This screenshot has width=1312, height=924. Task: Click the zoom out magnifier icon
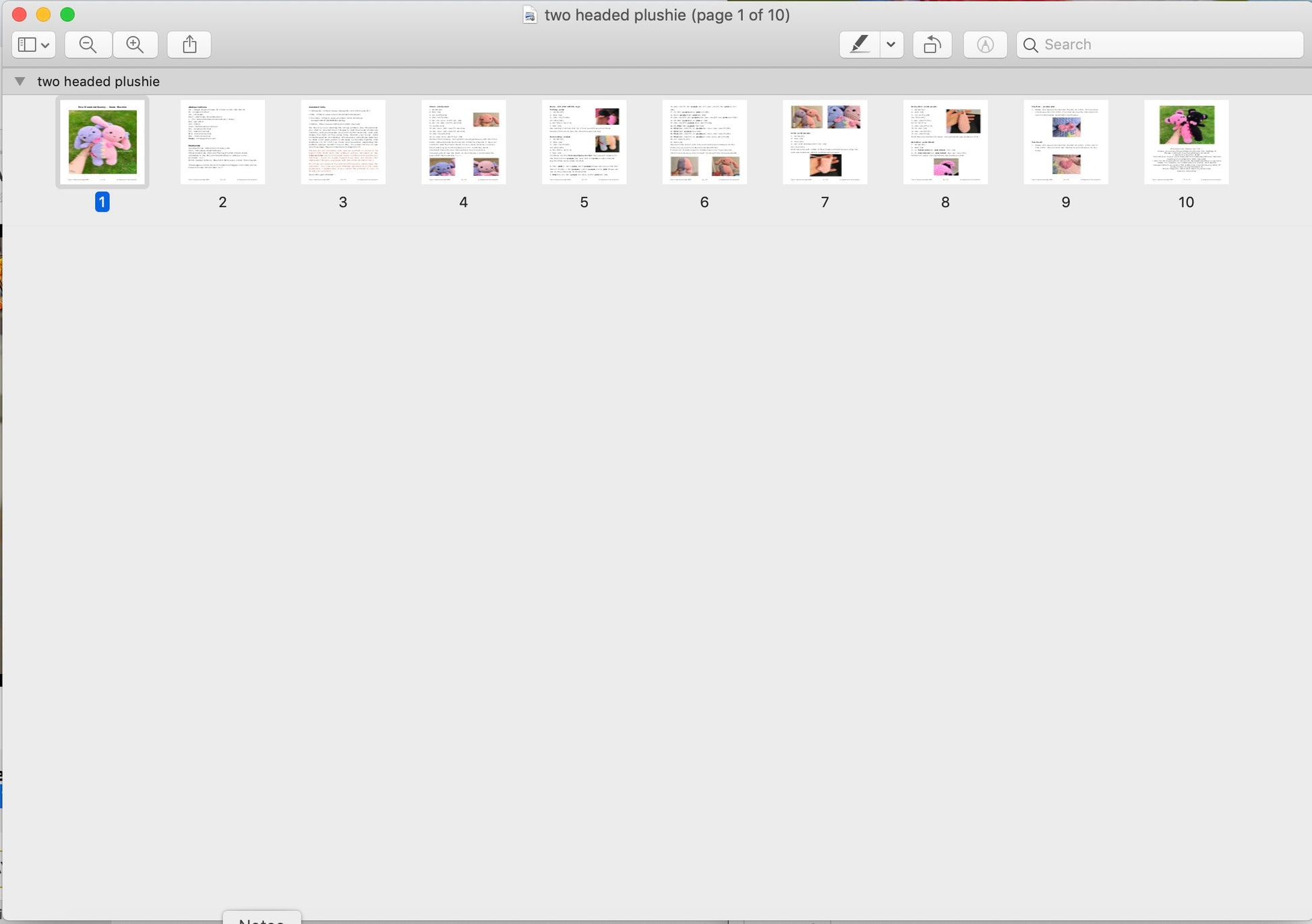(88, 44)
